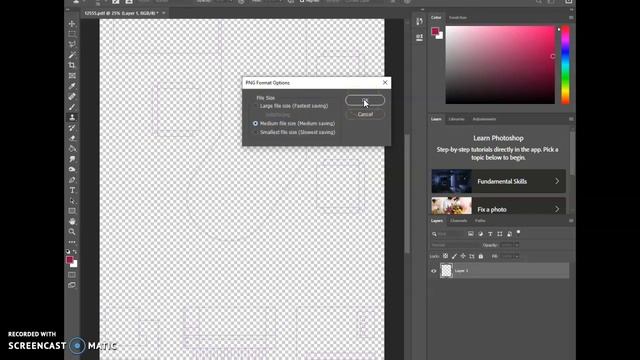Turn layer filtering on or off
This screenshot has height=360, width=640.
pos(518,232)
